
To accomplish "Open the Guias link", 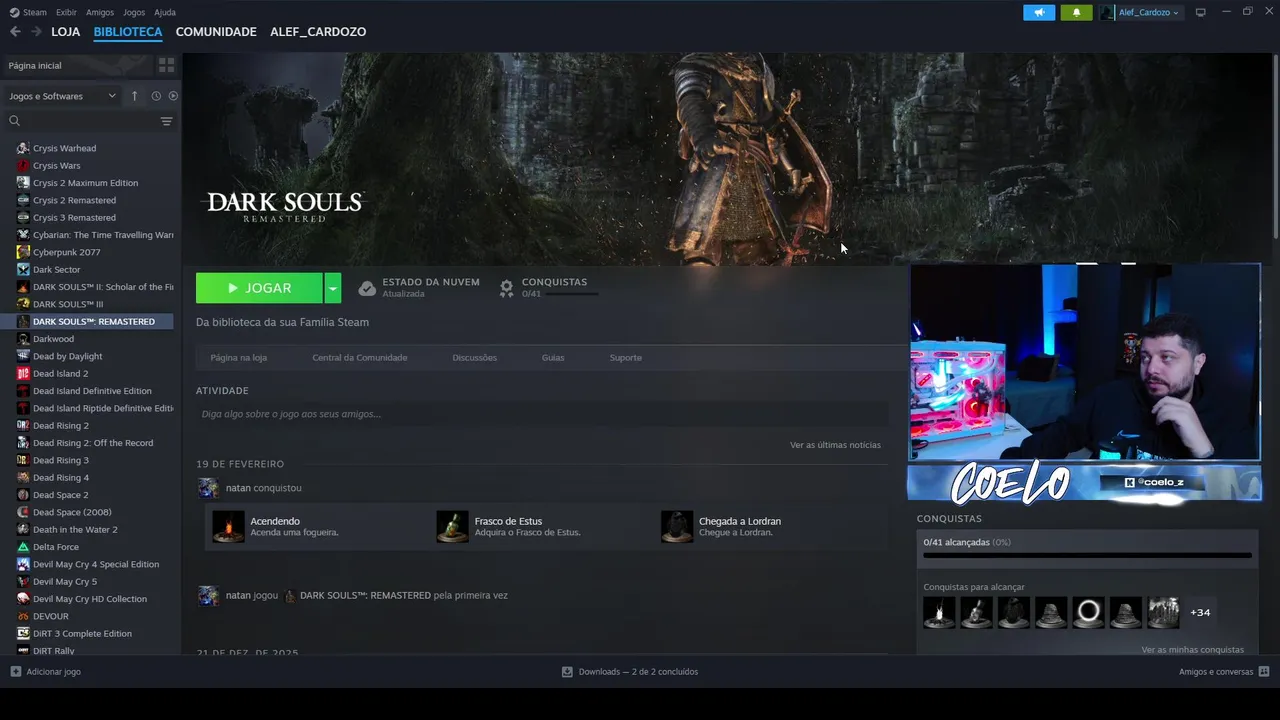I will pyautogui.click(x=553, y=357).
